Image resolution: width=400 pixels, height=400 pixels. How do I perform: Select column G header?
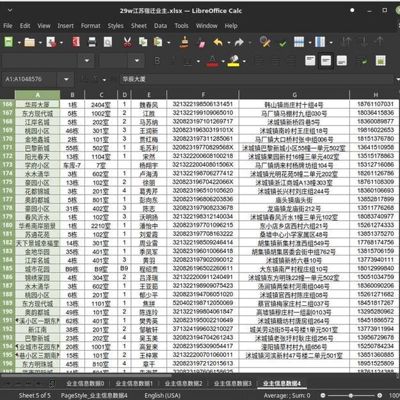[x=294, y=95]
